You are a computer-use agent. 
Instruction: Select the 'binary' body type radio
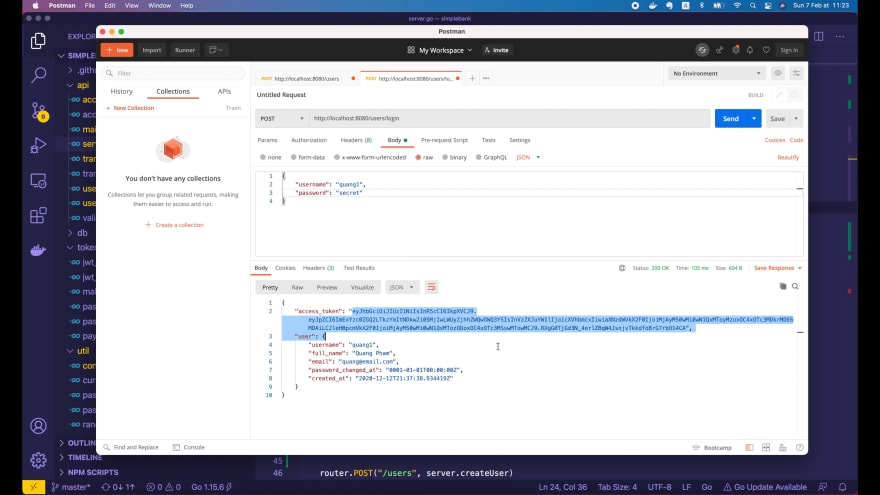445,158
